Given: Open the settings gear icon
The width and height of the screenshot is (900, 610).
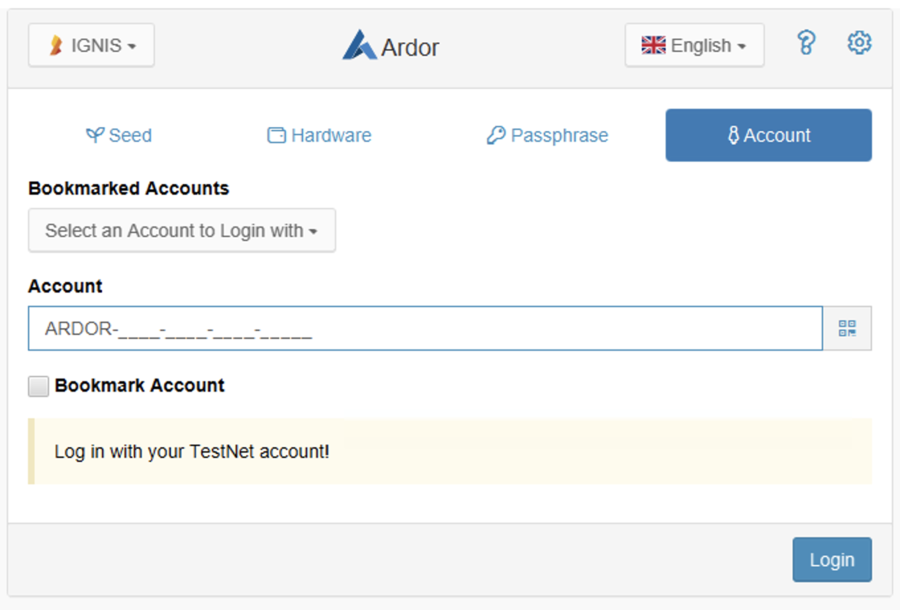Looking at the screenshot, I should tap(858, 43).
